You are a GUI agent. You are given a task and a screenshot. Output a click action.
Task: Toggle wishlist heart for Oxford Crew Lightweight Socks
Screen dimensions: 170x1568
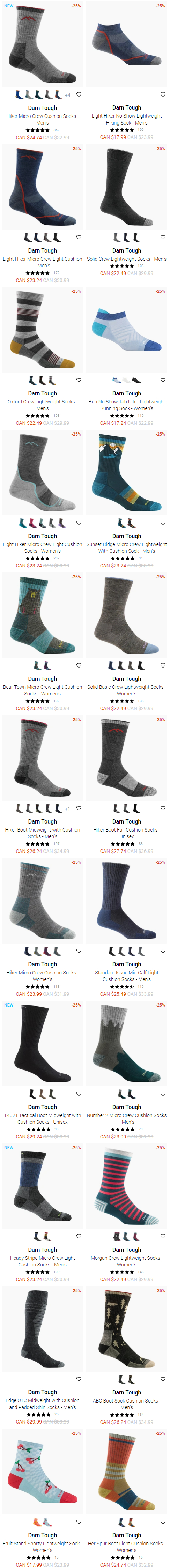click(79, 380)
